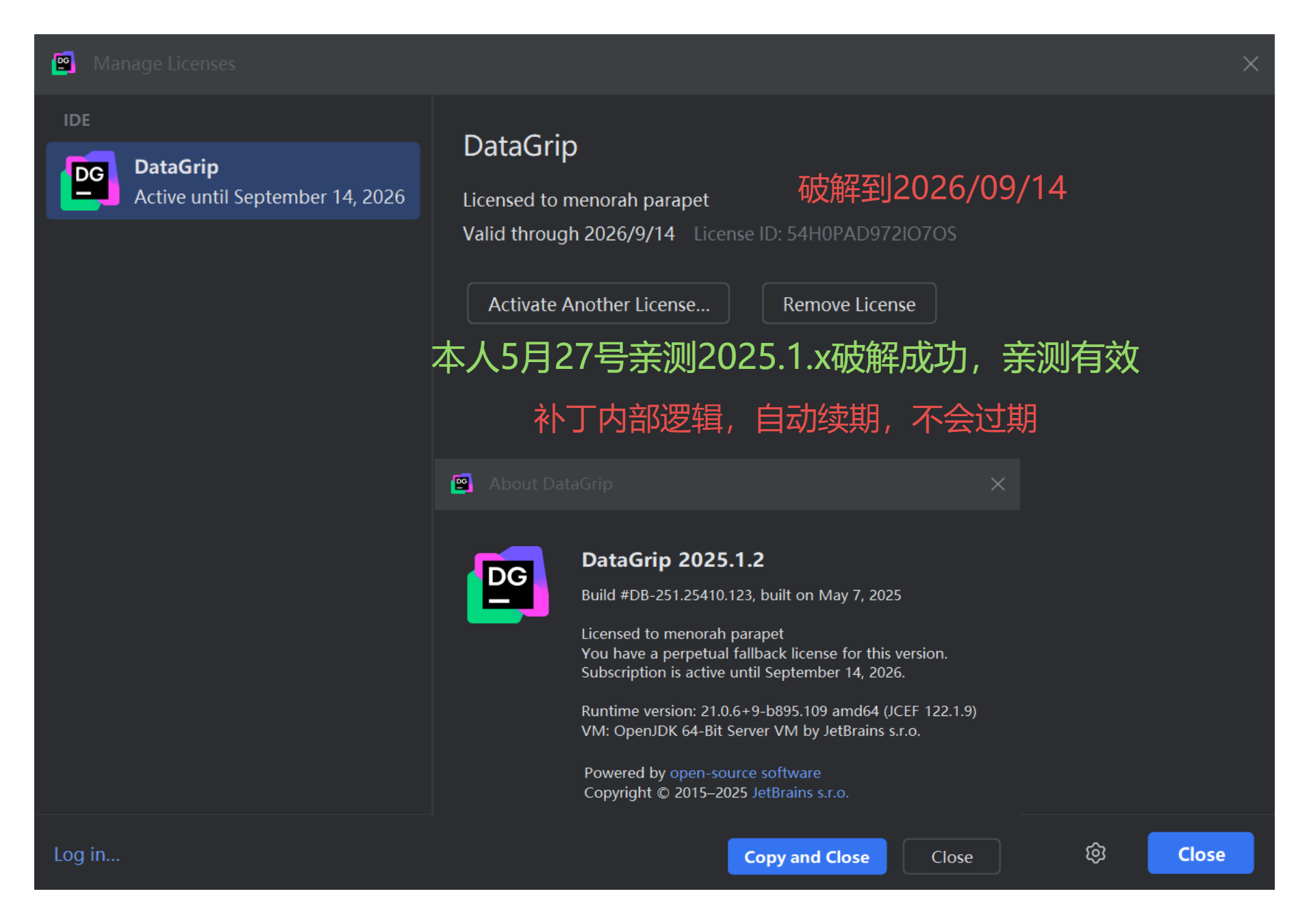This screenshot has width=1309, height=924.
Task: Click the Valid through 2026/9/14 text
Action: (569, 234)
